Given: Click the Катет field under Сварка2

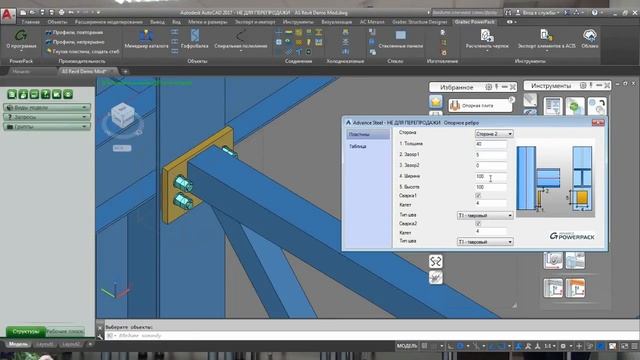Looking at the screenshot, I should pos(491,231).
